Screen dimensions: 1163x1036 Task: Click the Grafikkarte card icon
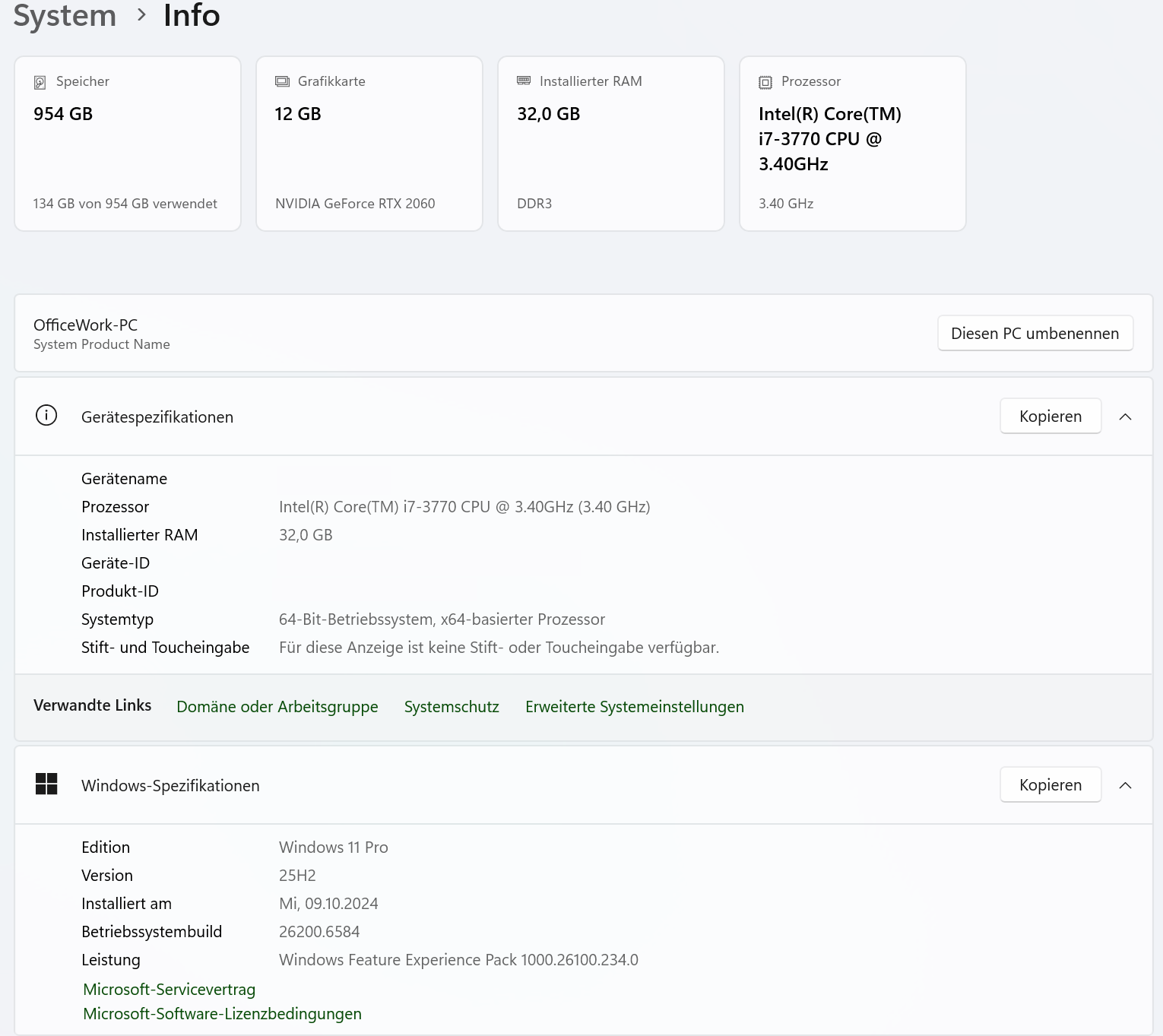click(x=282, y=81)
